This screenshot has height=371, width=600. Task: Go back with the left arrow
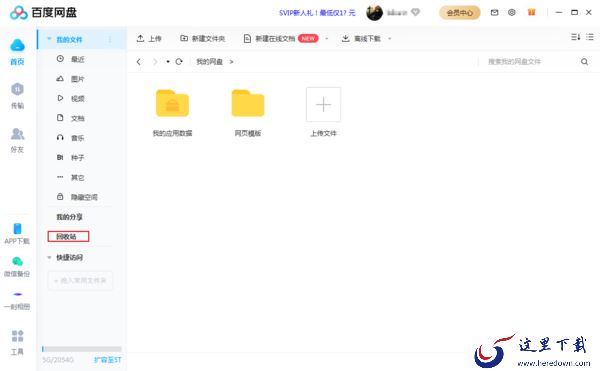139,62
